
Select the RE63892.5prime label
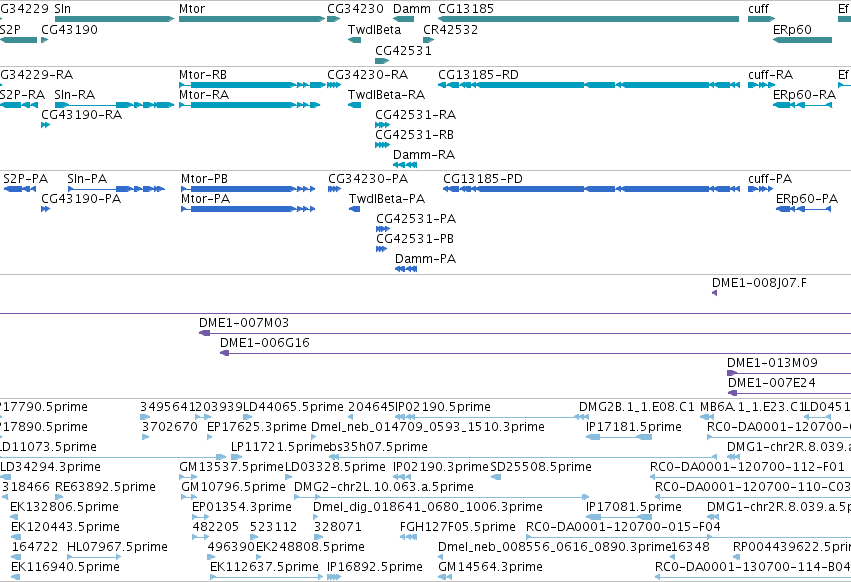click(105, 487)
